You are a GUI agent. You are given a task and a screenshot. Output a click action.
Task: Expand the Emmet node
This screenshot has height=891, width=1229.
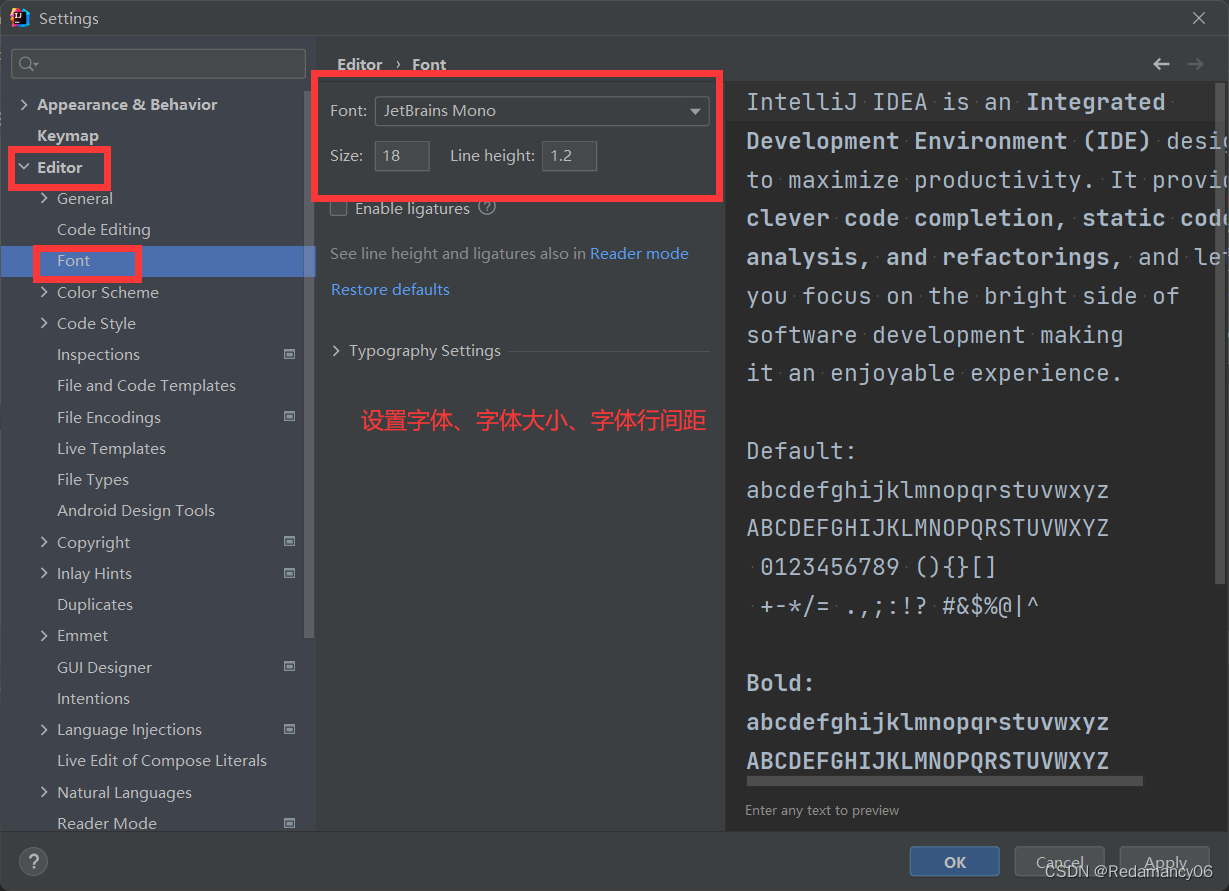click(44, 635)
